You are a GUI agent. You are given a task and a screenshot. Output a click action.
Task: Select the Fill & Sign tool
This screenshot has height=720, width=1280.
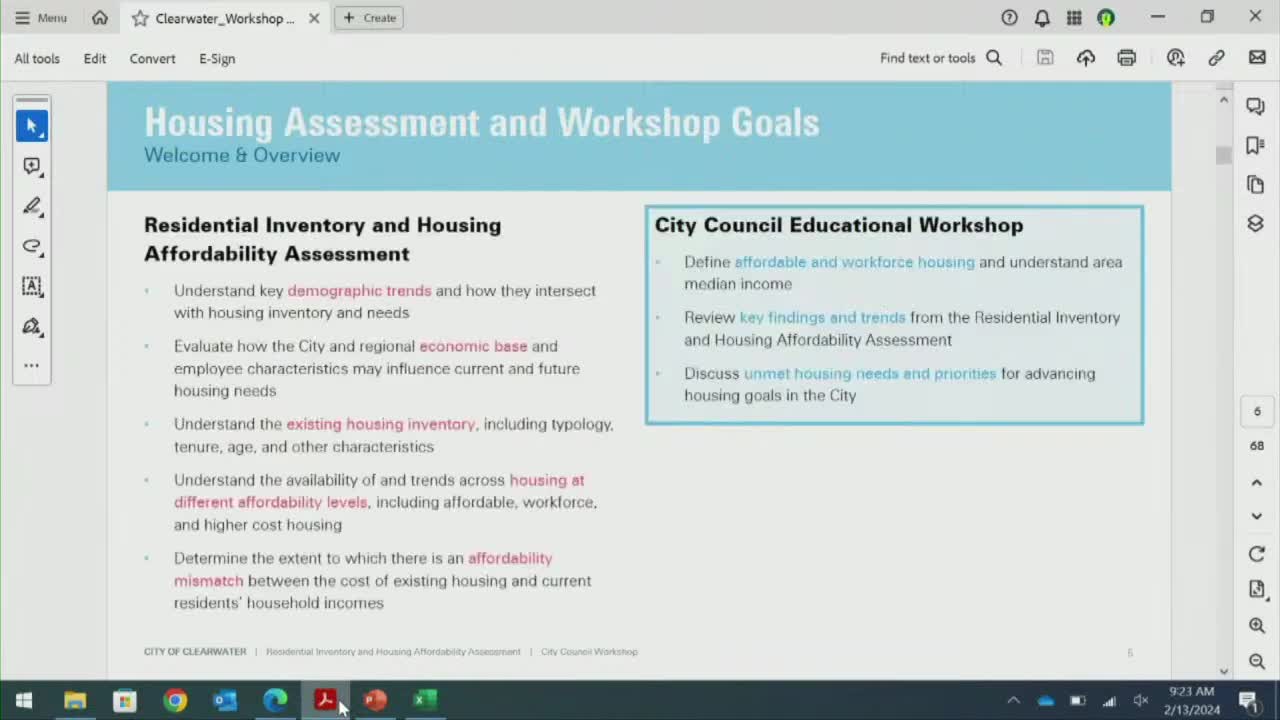pyautogui.click(x=31, y=327)
